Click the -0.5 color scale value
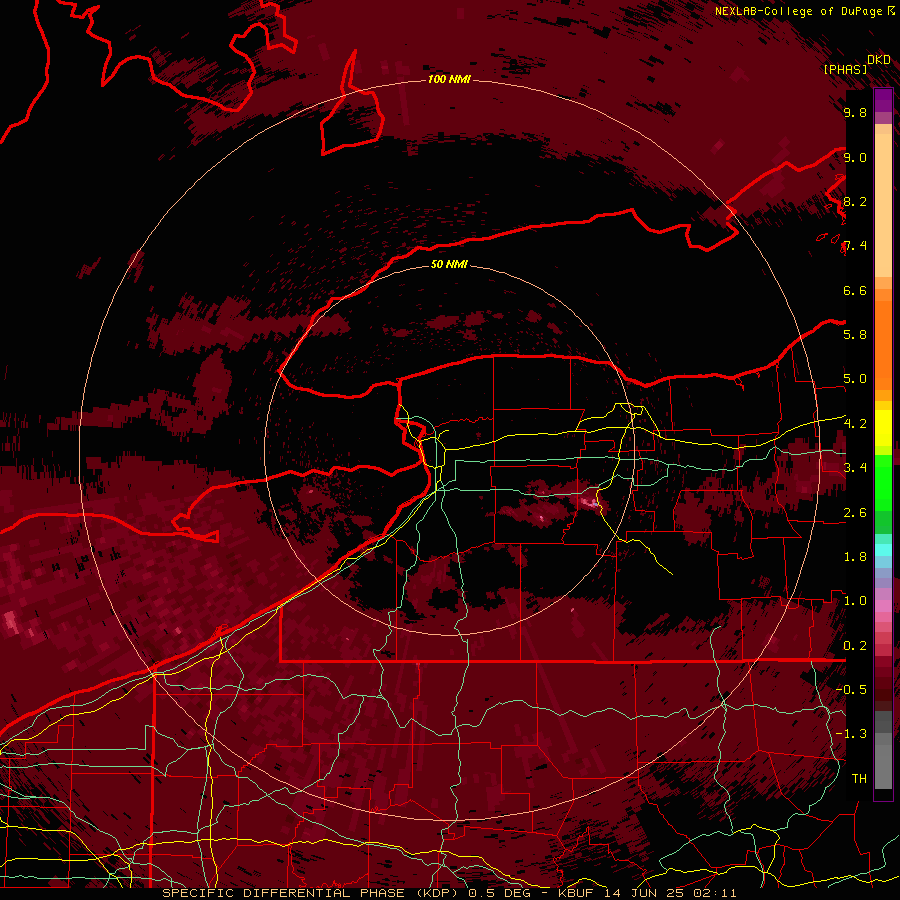 [851, 690]
